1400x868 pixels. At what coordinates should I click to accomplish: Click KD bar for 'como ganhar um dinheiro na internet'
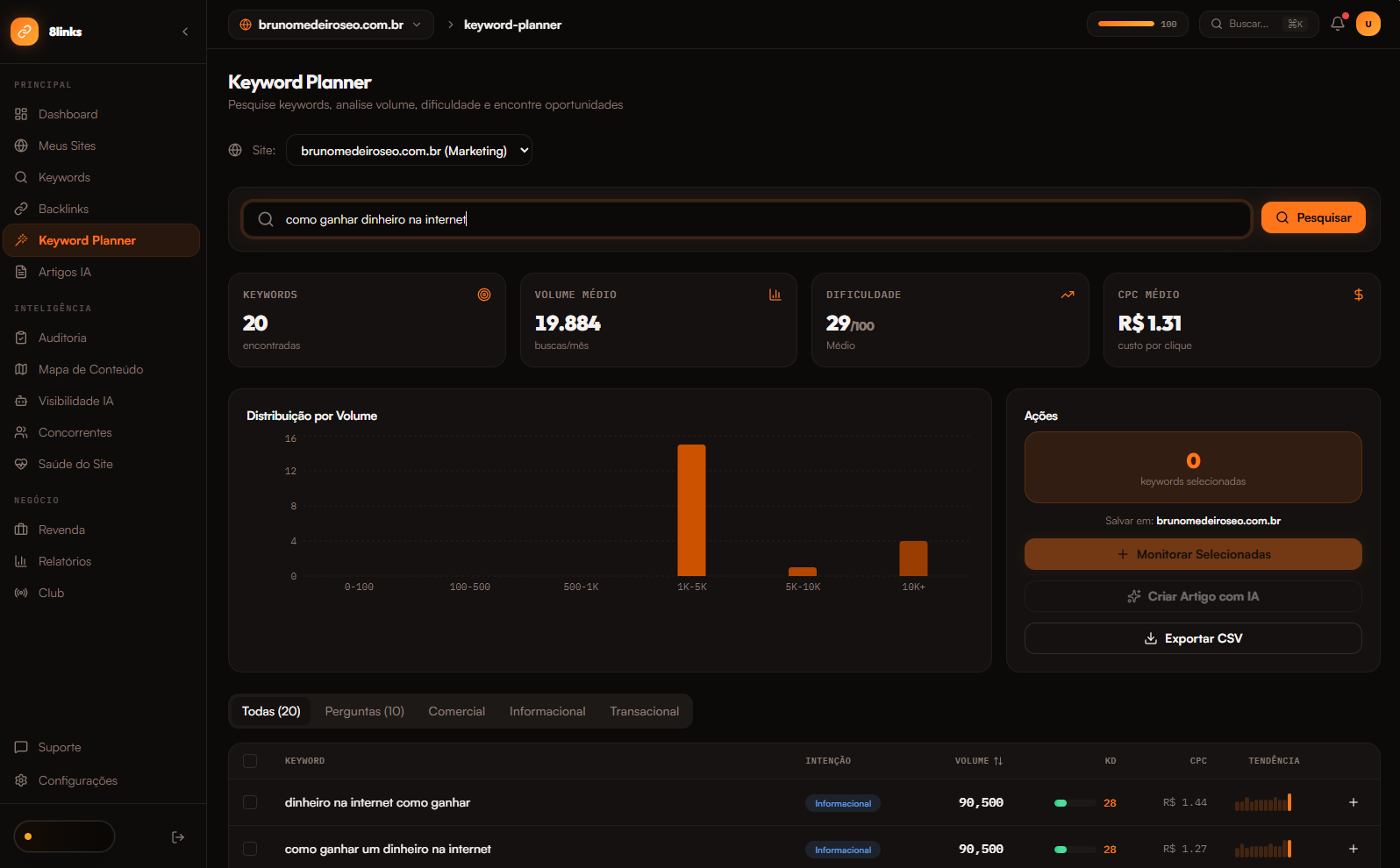(x=1075, y=850)
